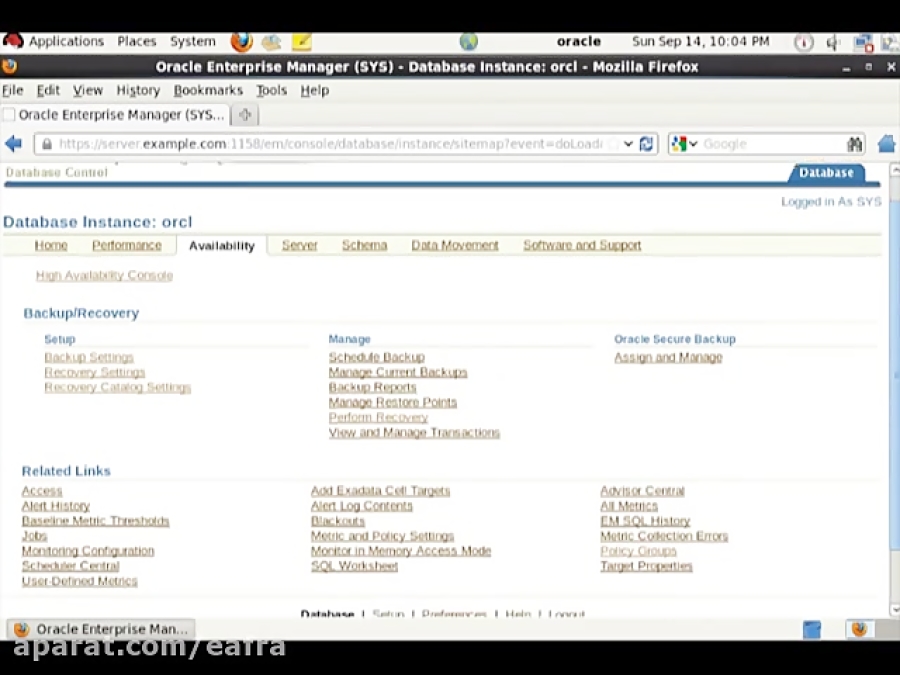Click the padlock icon in the address bar
The image size is (900, 675).
48,143
